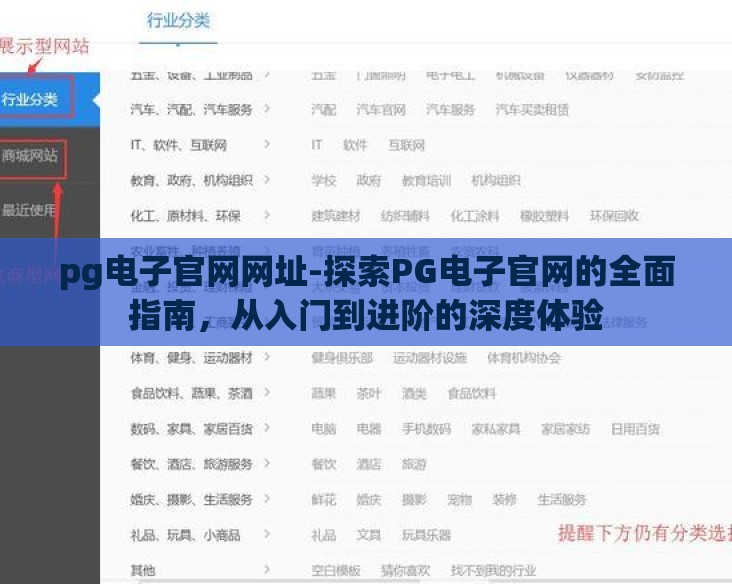Screen dimensions: 732x584
Task: Choose the 软件 subcategory
Action: [355, 145]
